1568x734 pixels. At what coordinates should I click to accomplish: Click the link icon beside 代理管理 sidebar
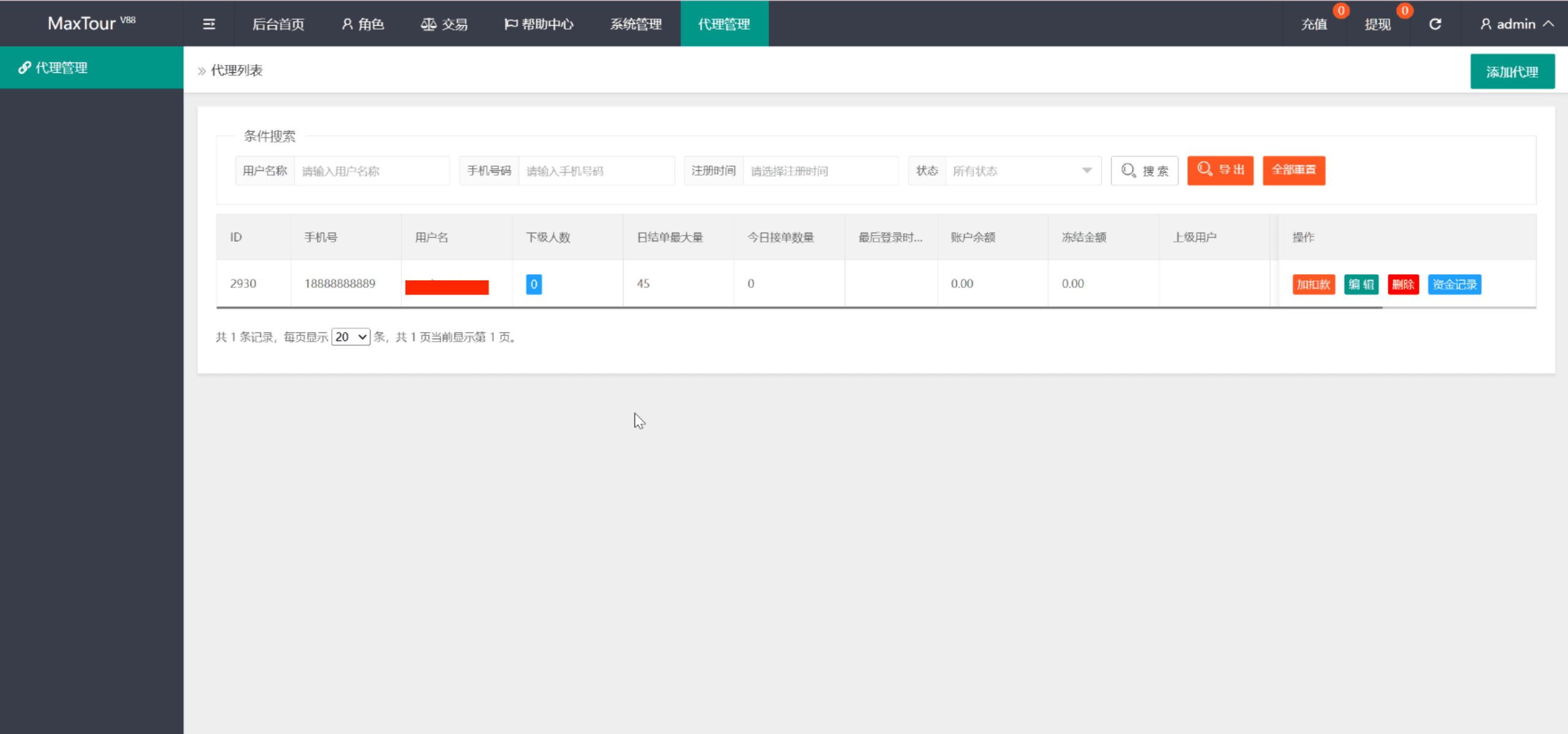[24, 67]
